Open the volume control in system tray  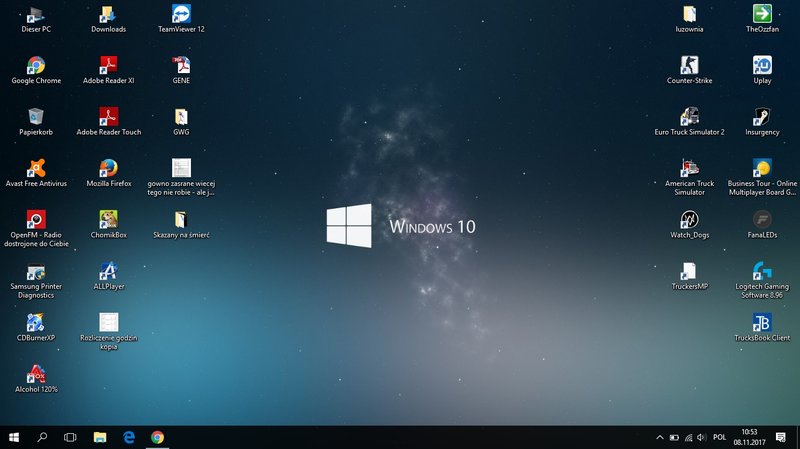pyautogui.click(x=701, y=437)
